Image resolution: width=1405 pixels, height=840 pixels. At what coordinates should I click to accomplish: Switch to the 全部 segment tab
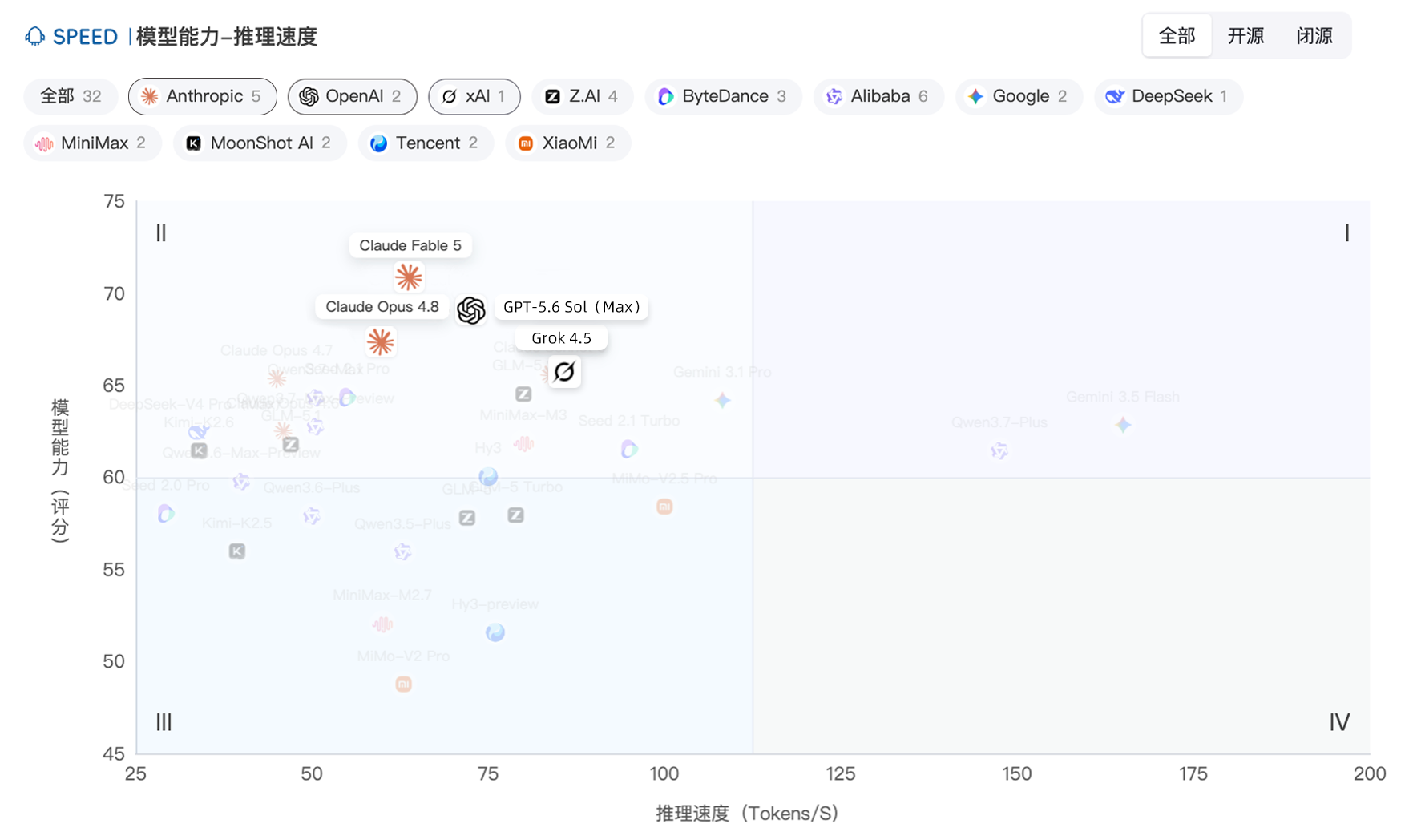point(1177,35)
